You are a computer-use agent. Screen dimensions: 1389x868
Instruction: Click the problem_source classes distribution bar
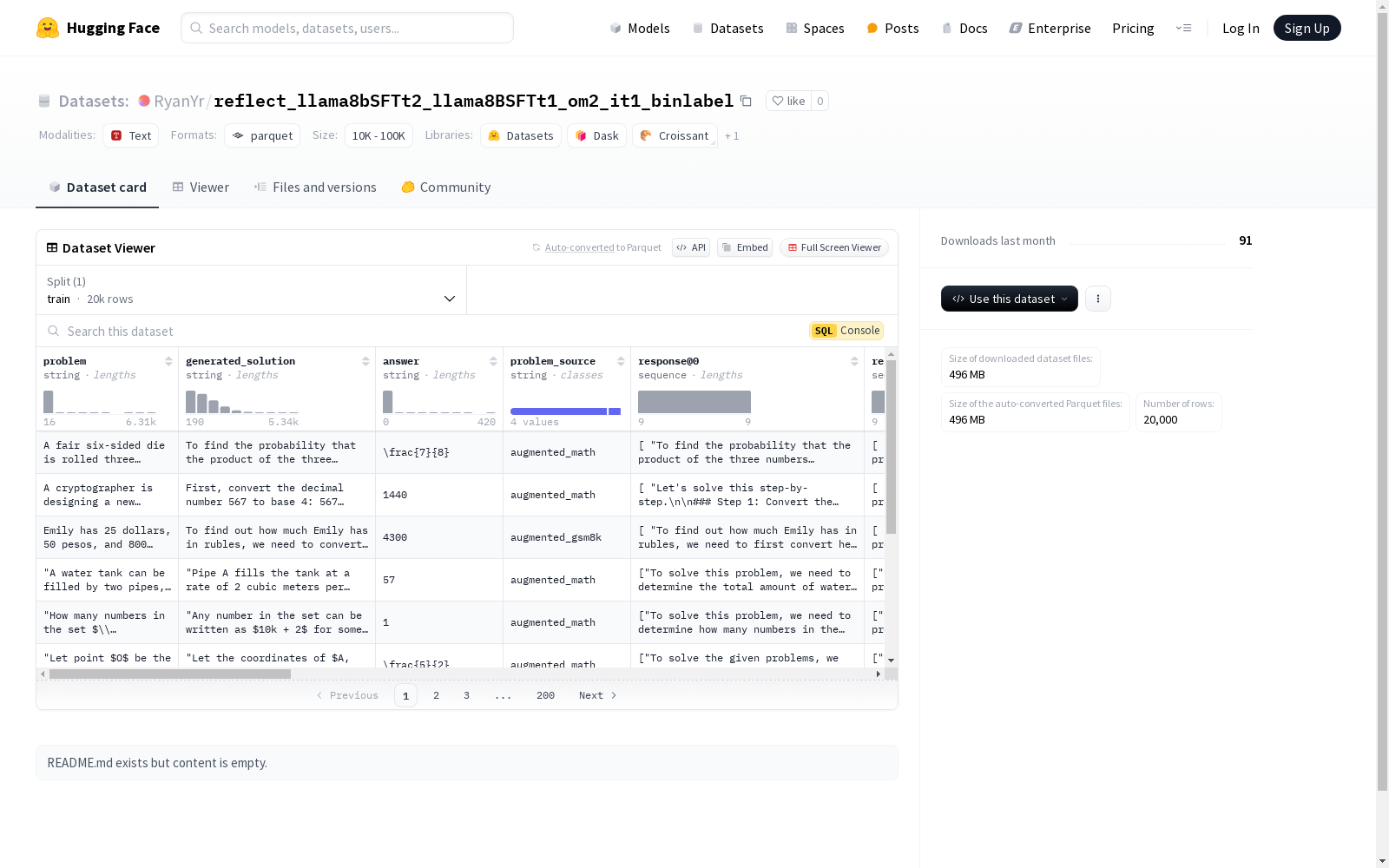[565, 411]
